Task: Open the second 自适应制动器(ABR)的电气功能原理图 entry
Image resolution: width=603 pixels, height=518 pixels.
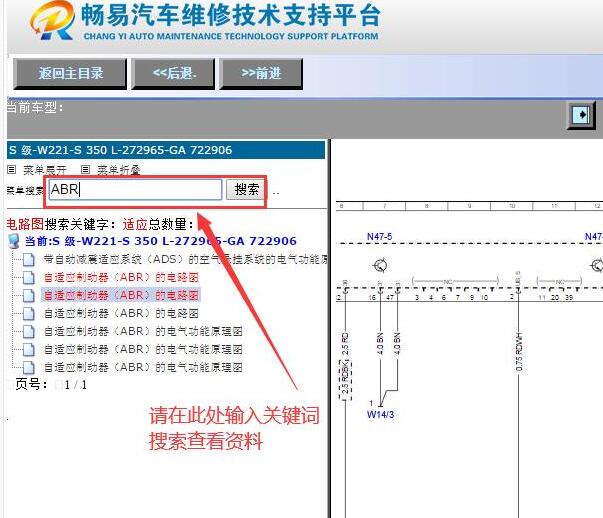Action: 143,349
